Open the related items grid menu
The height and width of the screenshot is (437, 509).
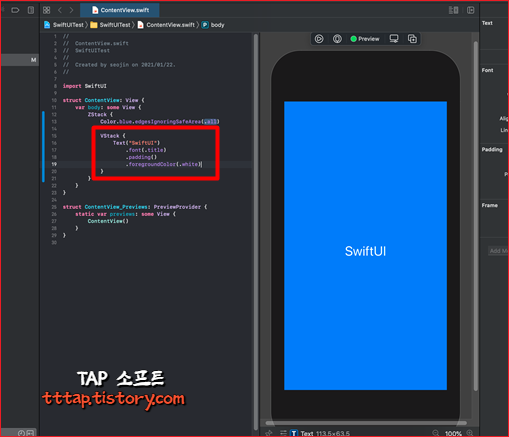47,10
